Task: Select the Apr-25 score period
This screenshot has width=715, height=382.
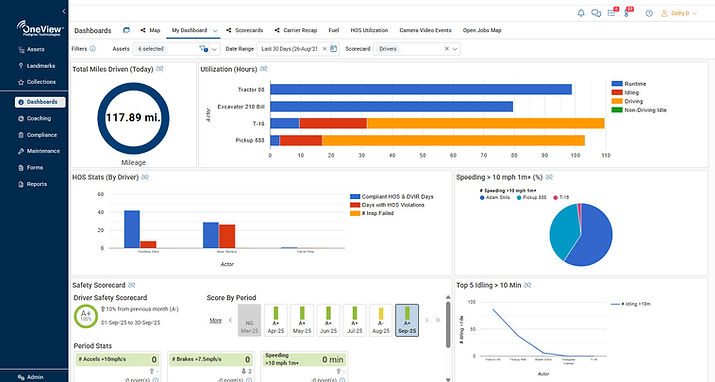Action: [x=276, y=320]
